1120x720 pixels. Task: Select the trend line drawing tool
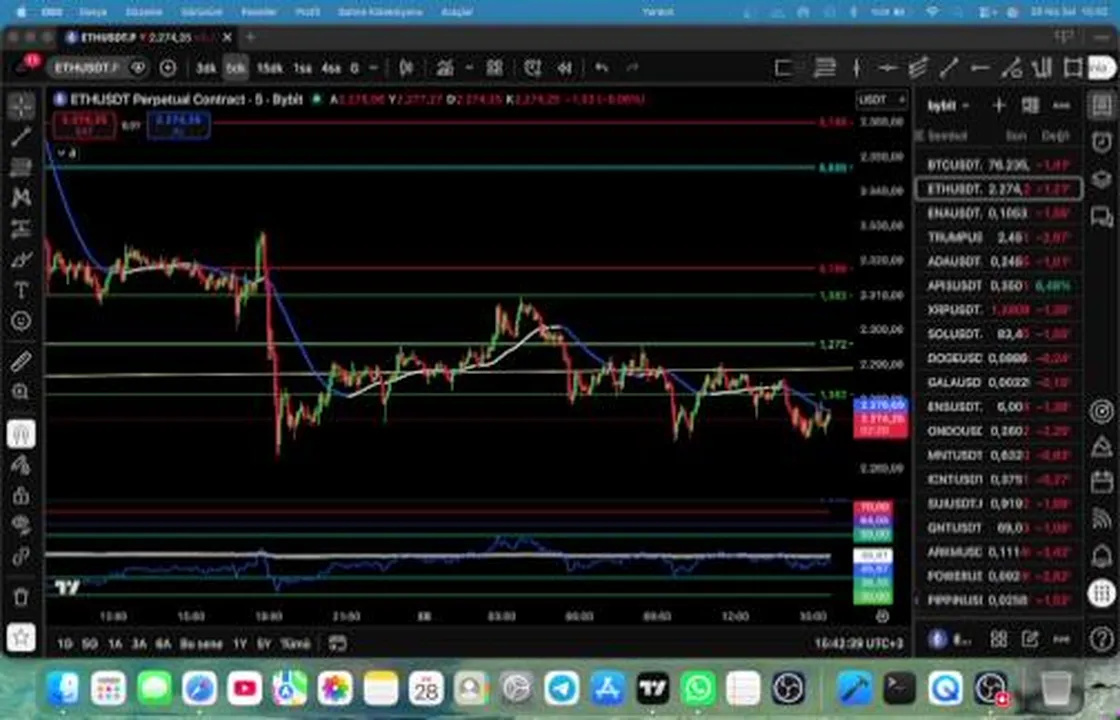(x=21, y=136)
